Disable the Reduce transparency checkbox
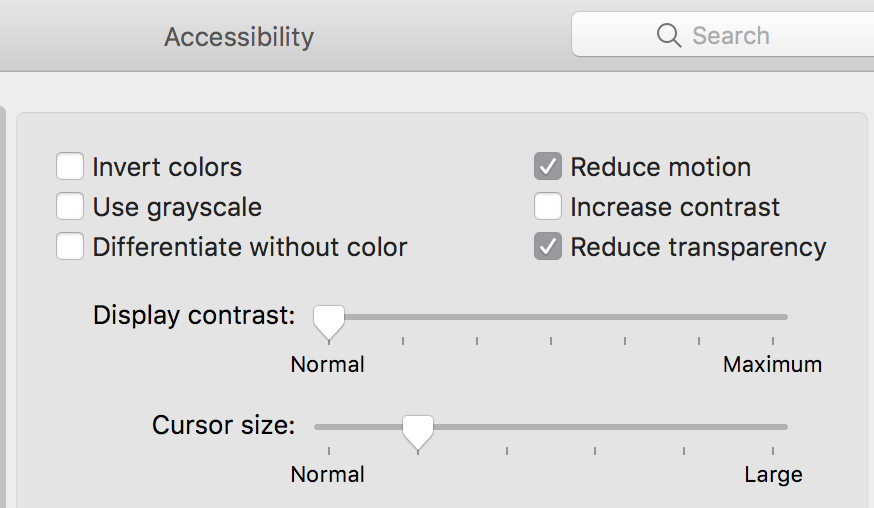The height and width of the screenshot is (508, 874). point(548,247)
